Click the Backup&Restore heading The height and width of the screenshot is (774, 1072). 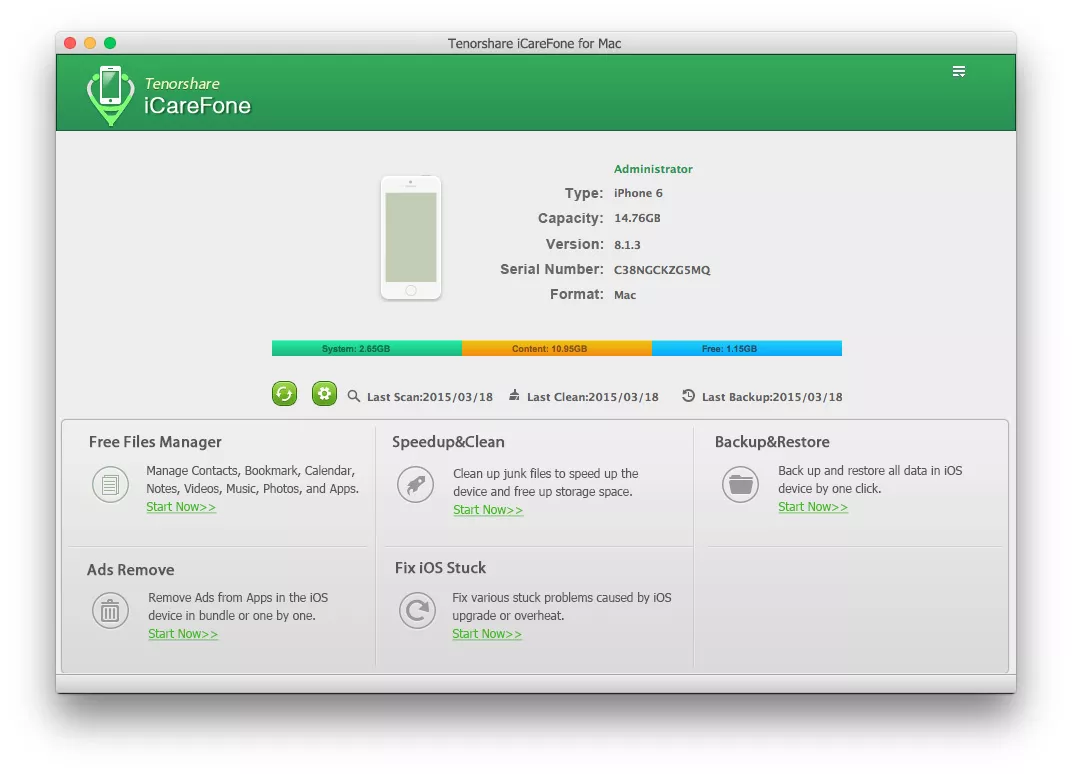click(x=773, y=442)
